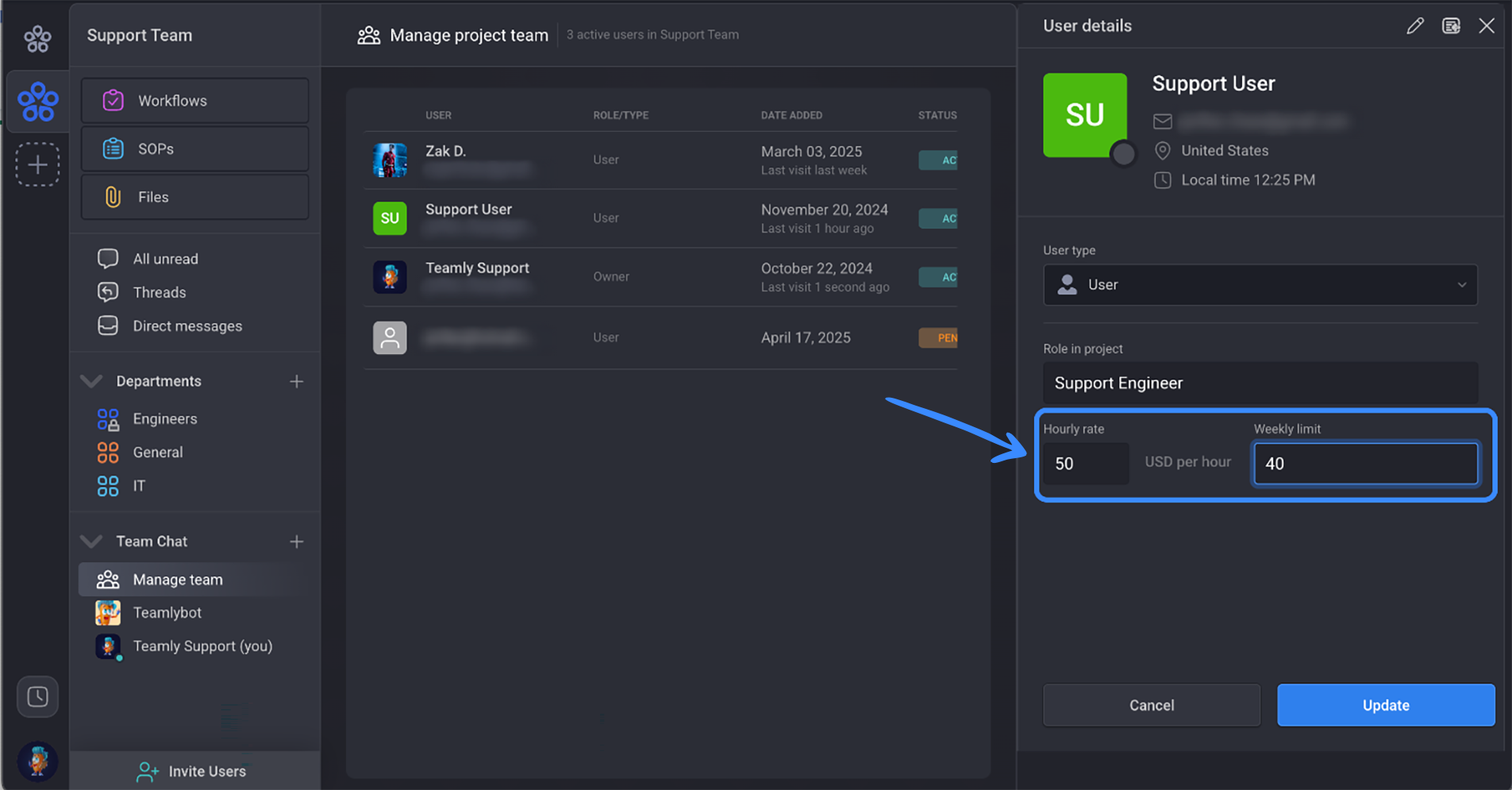Click the Support Team workspace title
The width and height of the screenshot is (1512, 790).
pyautogui.click(x=140, y=35)
